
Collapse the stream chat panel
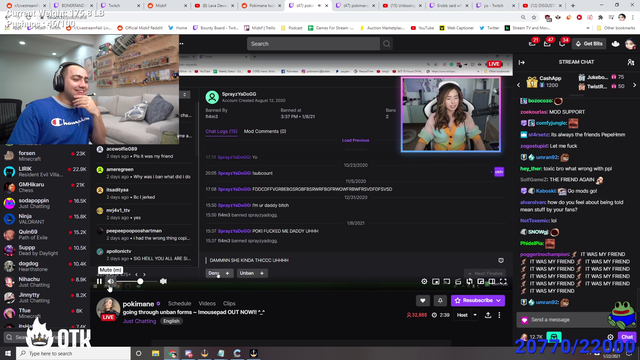(x=522, y=62)
